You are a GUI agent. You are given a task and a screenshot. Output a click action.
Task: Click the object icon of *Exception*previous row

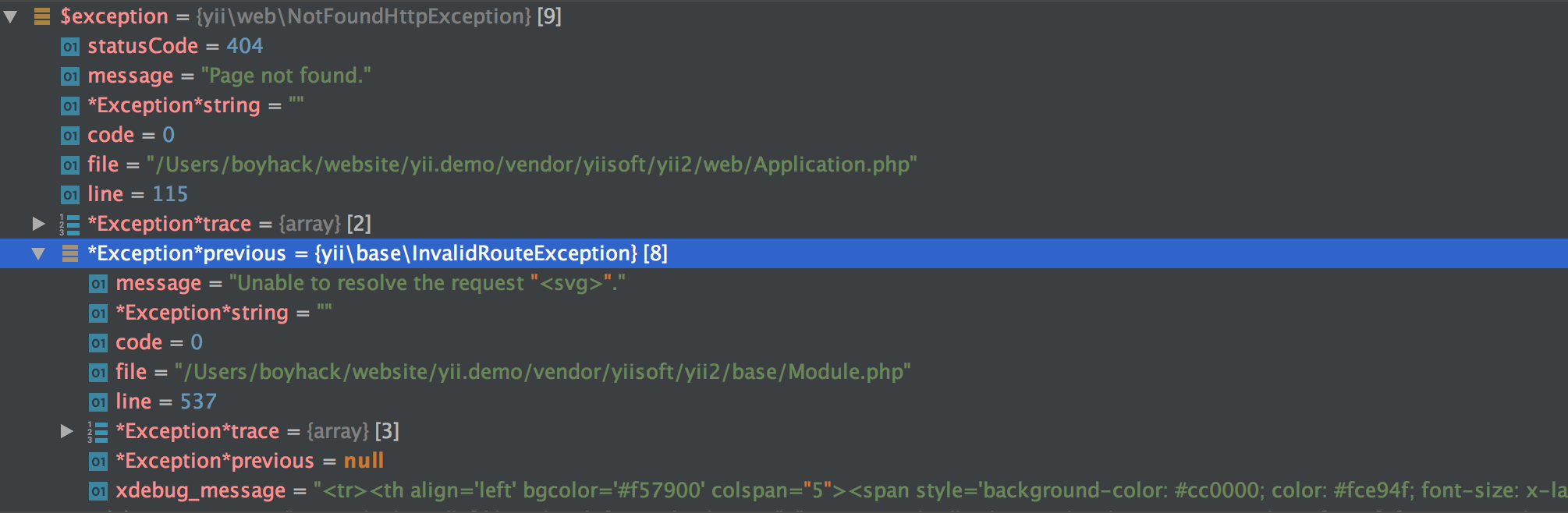(70, 253)
